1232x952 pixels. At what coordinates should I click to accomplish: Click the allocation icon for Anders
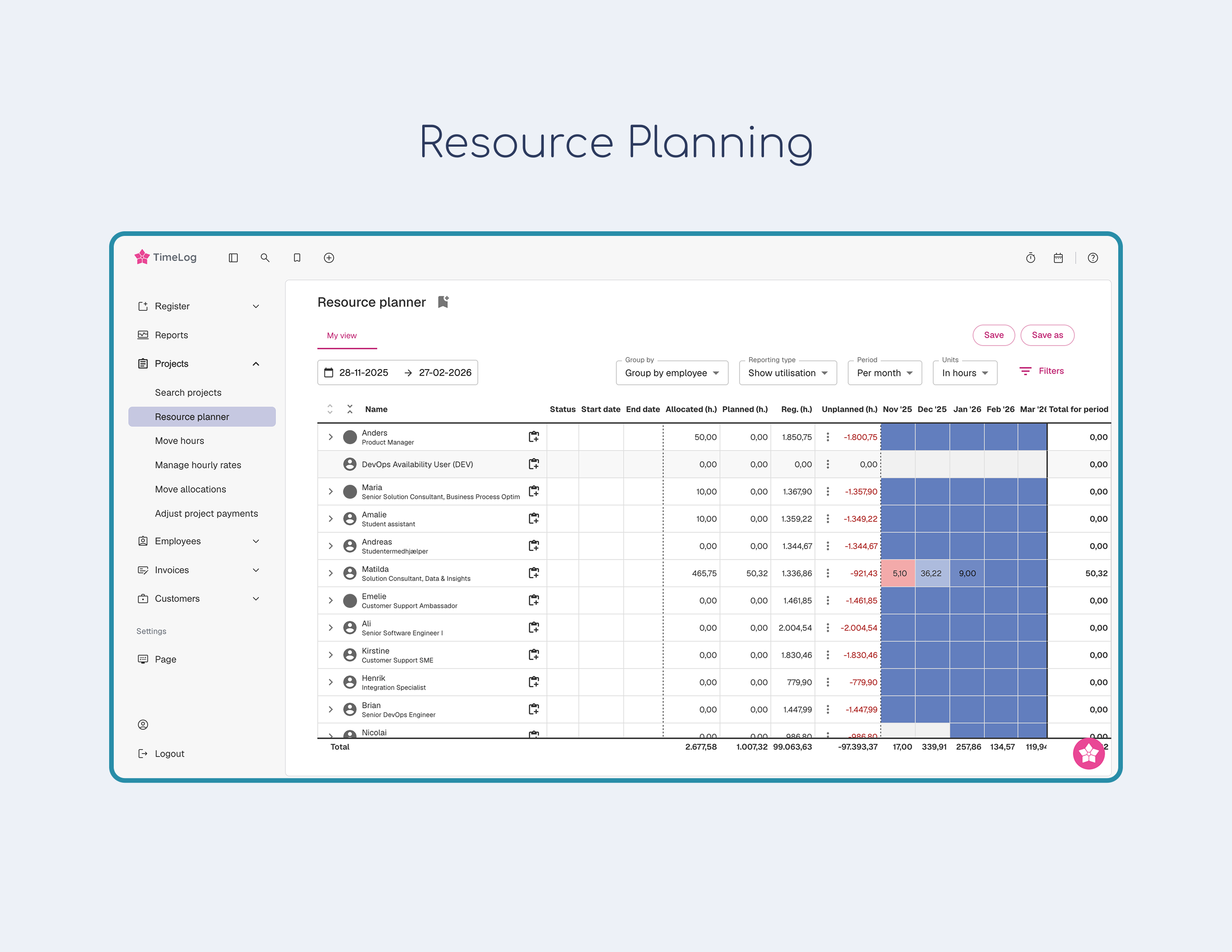[534, 437]
